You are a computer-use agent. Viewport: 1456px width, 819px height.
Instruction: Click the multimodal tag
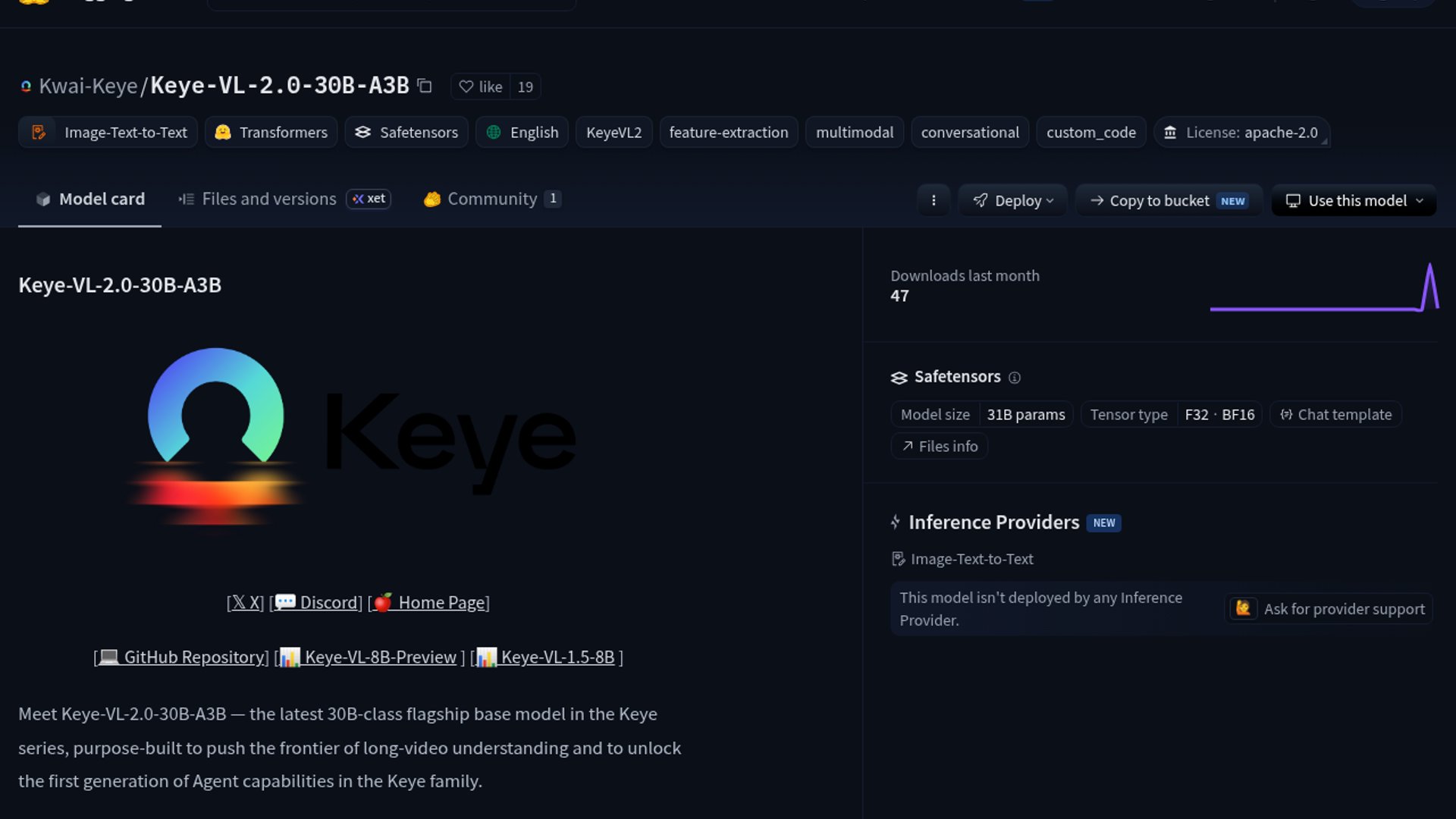click(855, 133)
